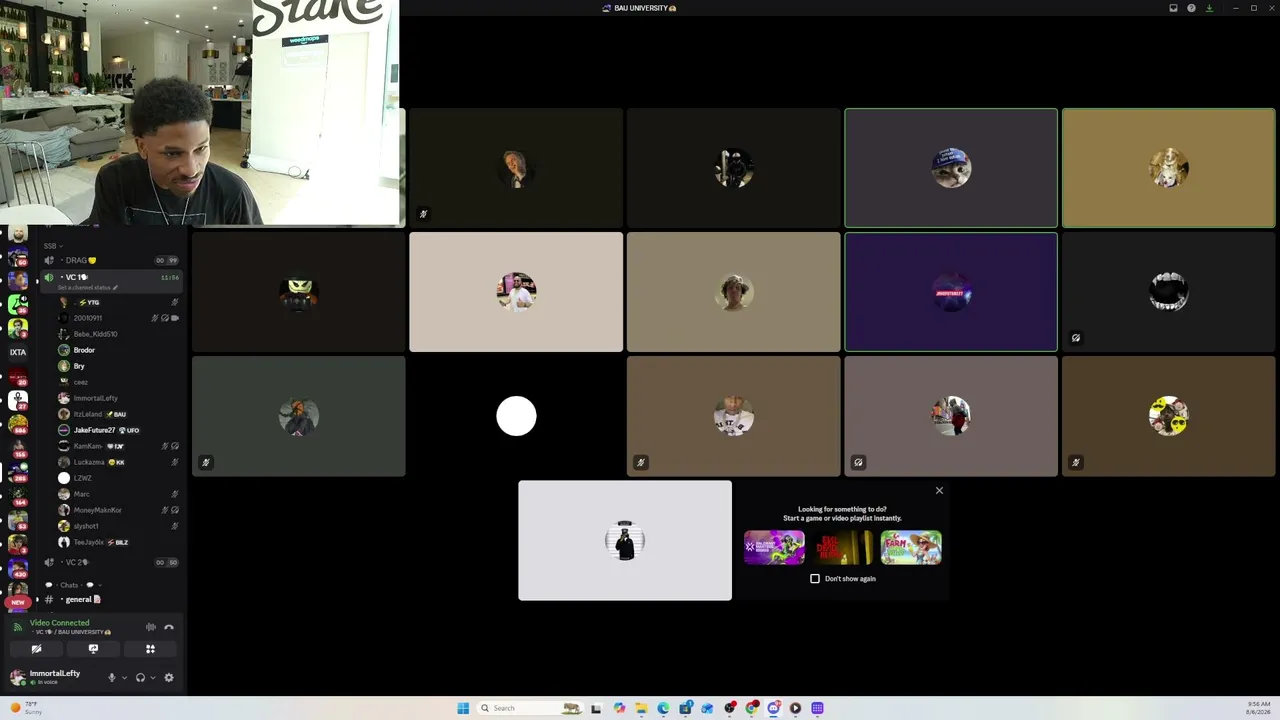
Task: Open the Discord help icon
Action: click(1191, 8)
